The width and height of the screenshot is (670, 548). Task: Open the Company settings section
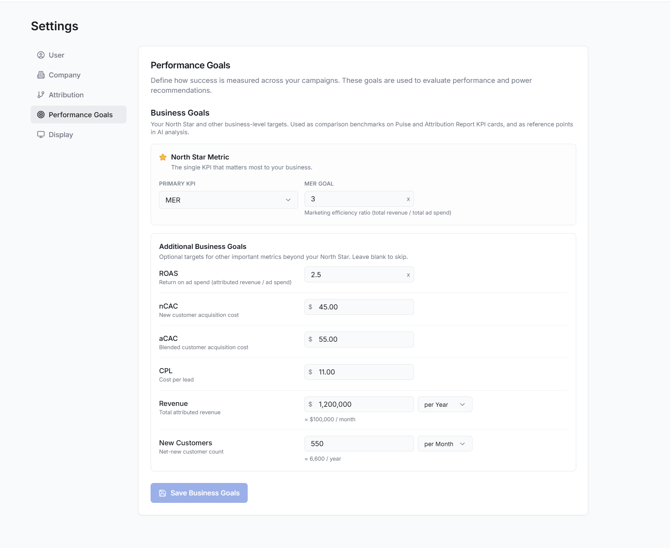(79, 75)
